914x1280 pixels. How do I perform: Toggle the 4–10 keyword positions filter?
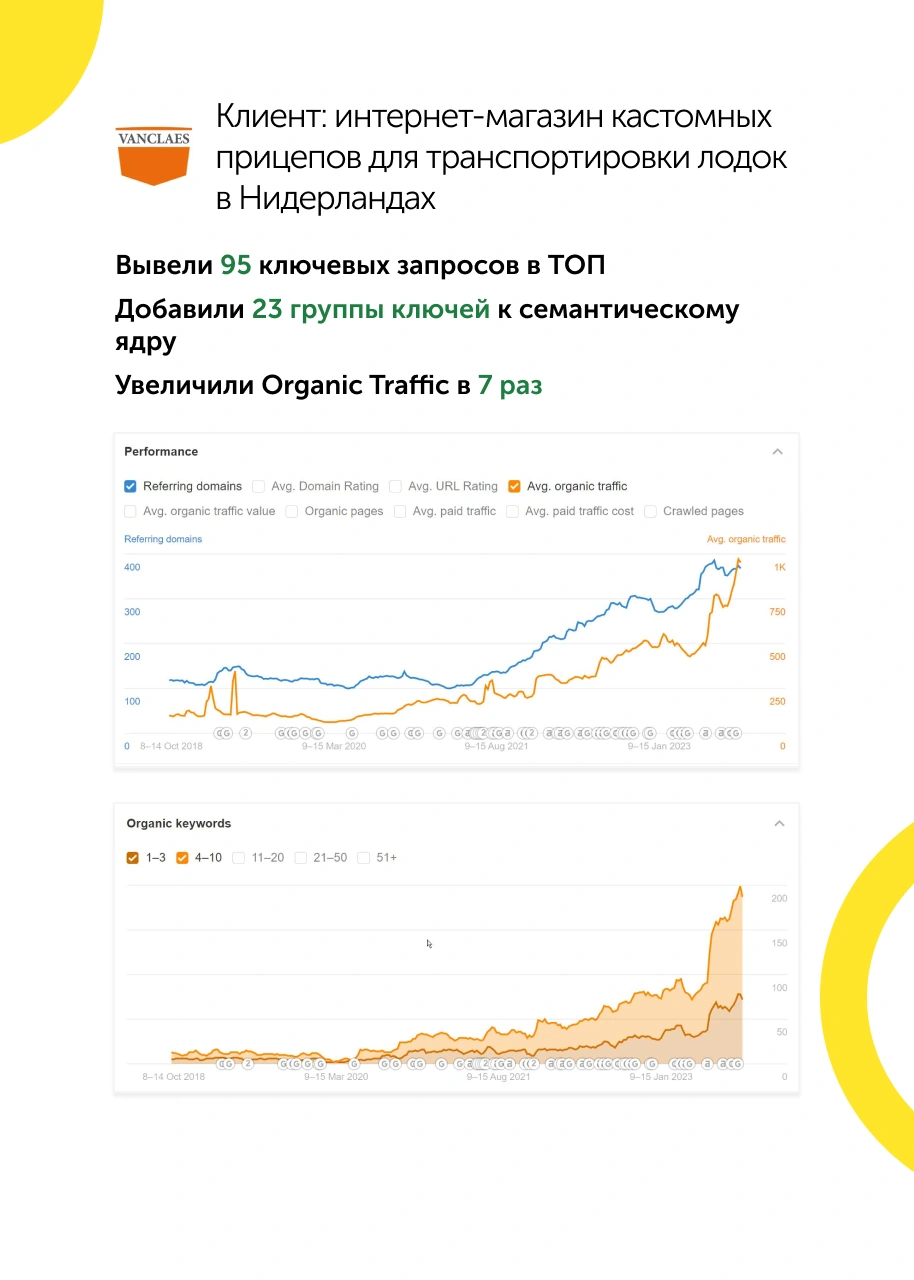182,858
